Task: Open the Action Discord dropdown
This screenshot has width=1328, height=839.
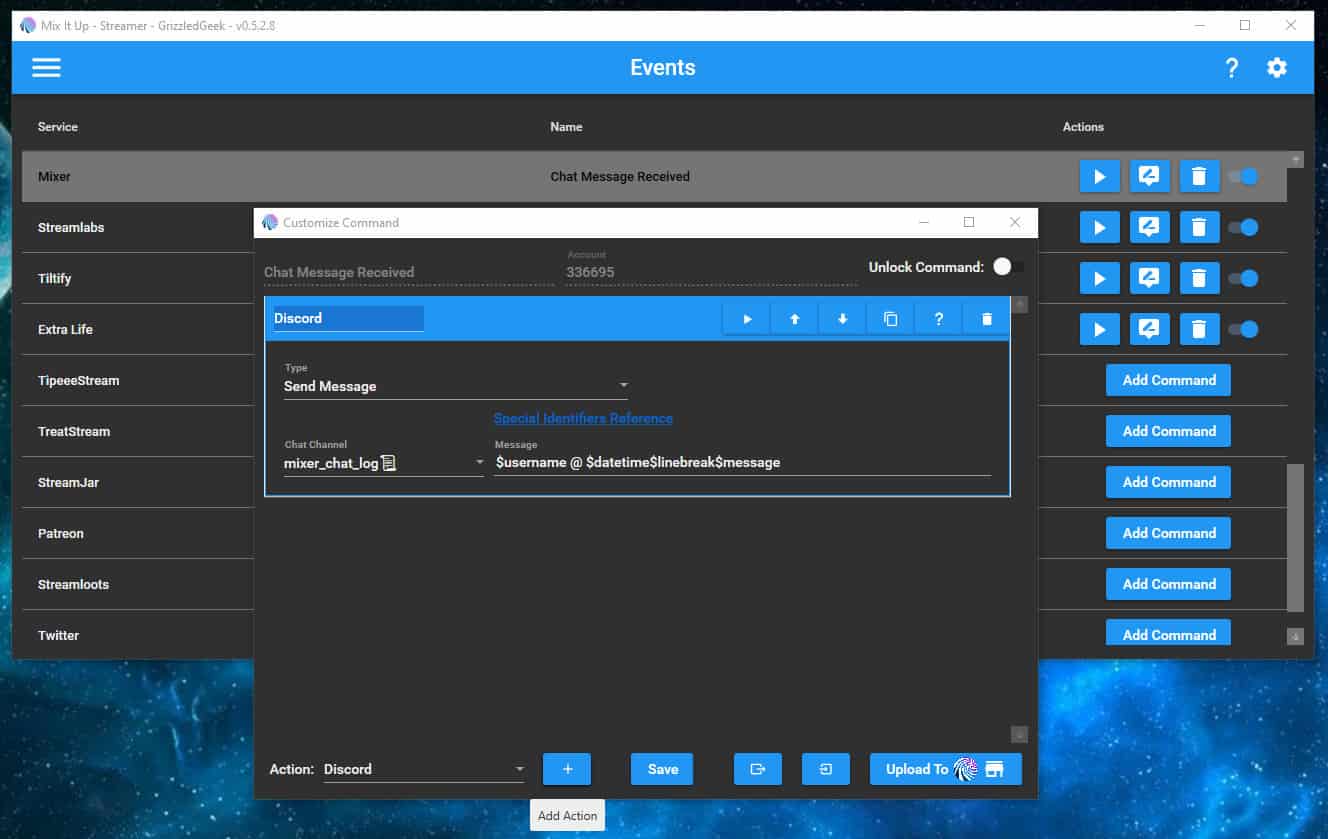Action: point(424,769)
